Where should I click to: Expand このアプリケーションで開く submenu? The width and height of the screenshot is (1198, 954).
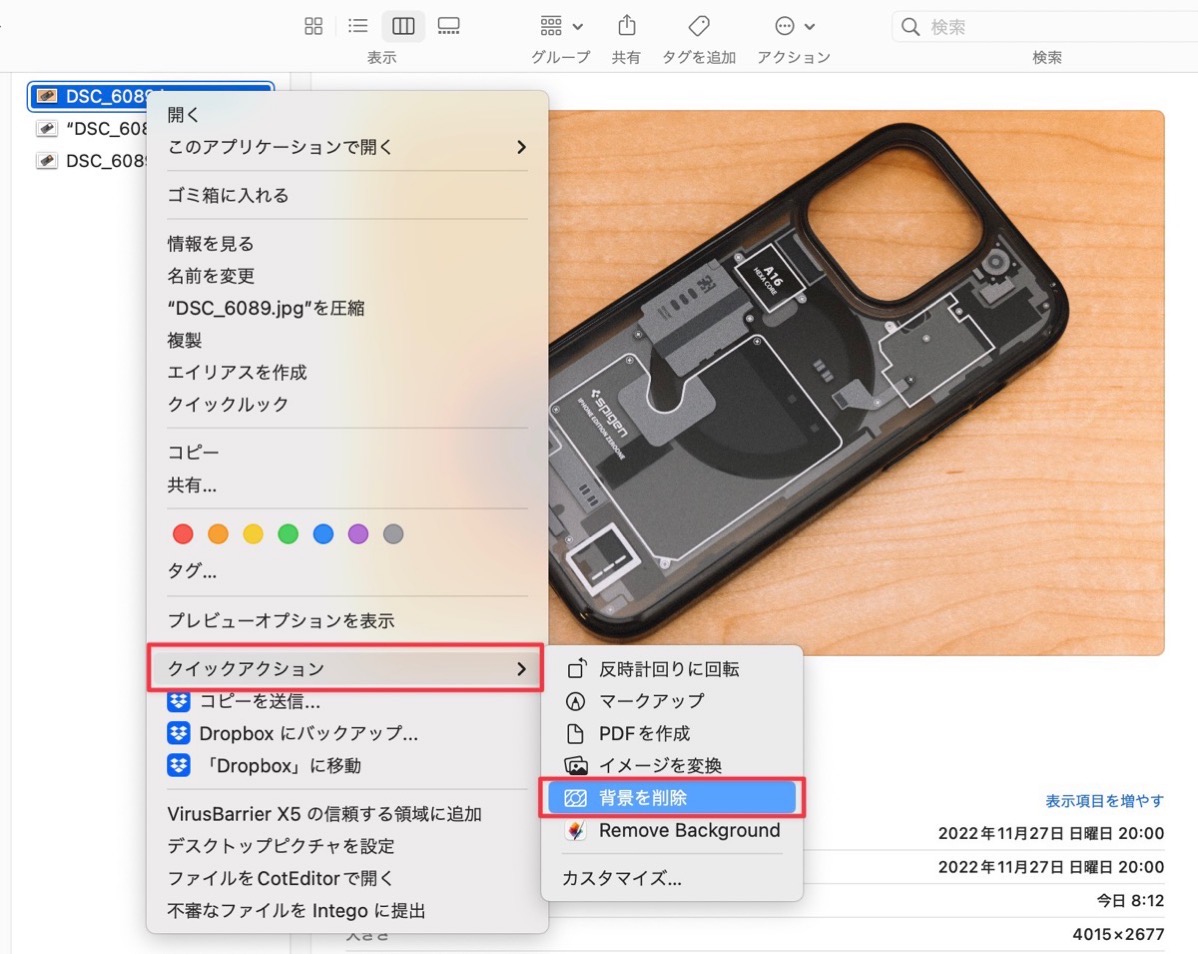pyautogui.click(x=348, y=147)
